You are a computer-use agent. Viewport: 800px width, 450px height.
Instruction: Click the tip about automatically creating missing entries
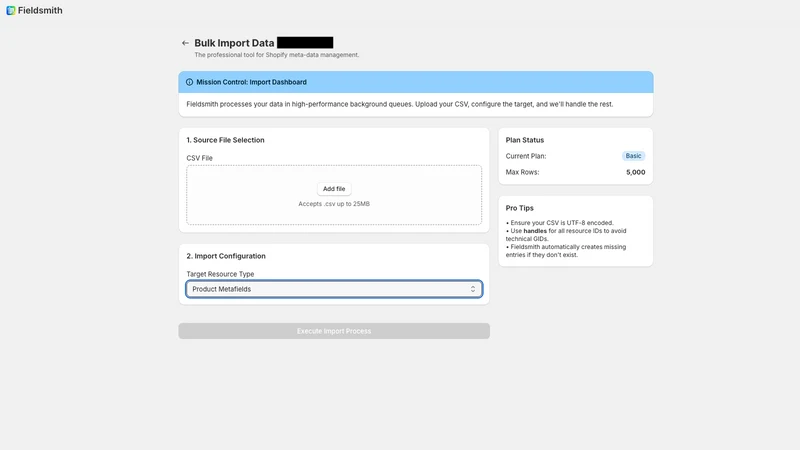pyautogui.click(x=566, y=251)
